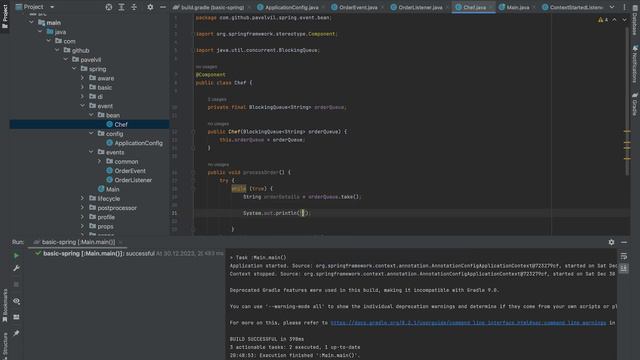Click the layout icon in Run toolbar
Viewport: 640px width, 360px height.
(x=16, y=317)
